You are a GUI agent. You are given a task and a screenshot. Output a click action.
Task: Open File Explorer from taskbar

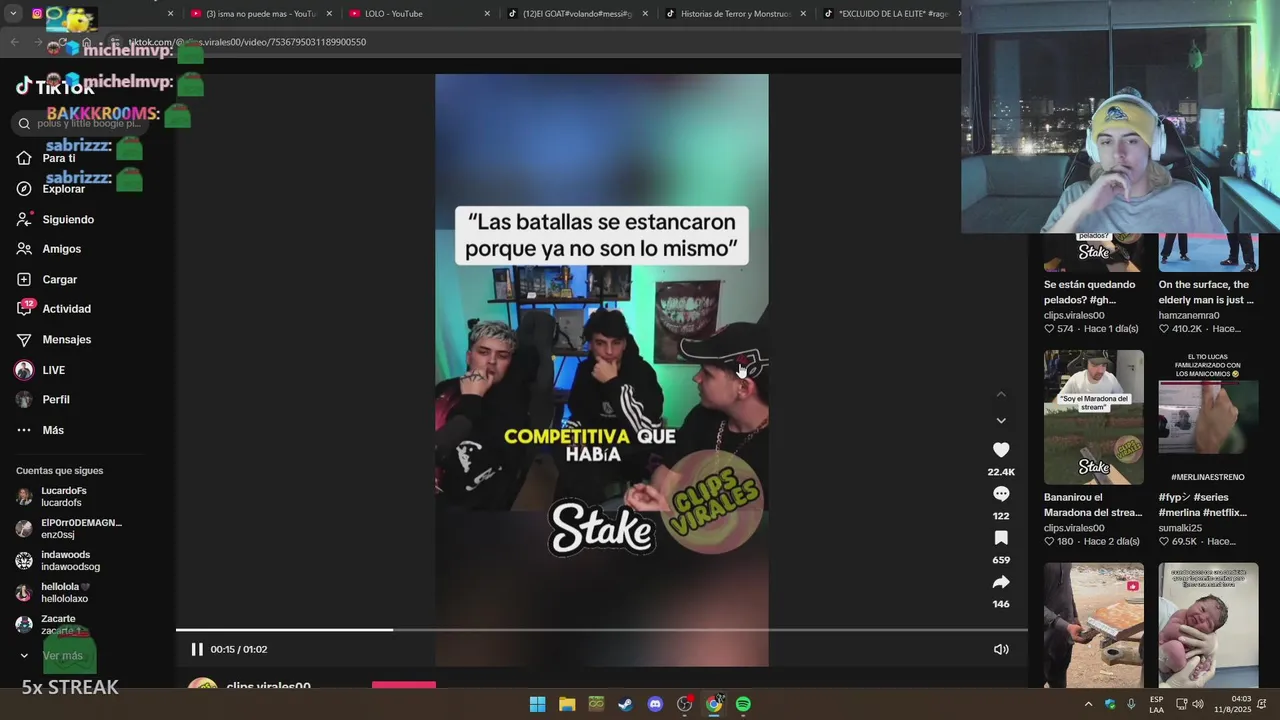[x=567, y=704]
